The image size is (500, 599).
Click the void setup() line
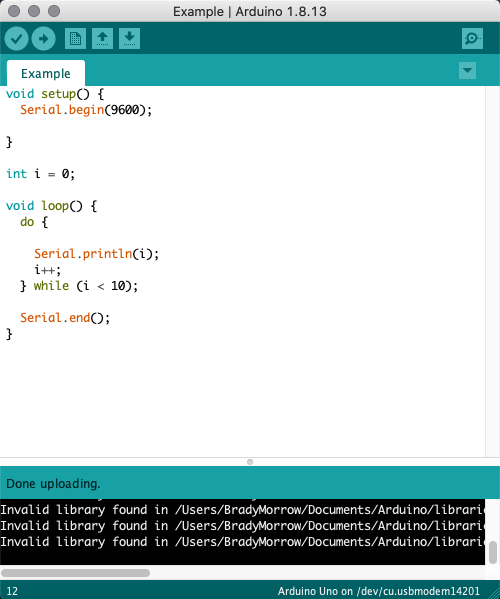[55, 94]
